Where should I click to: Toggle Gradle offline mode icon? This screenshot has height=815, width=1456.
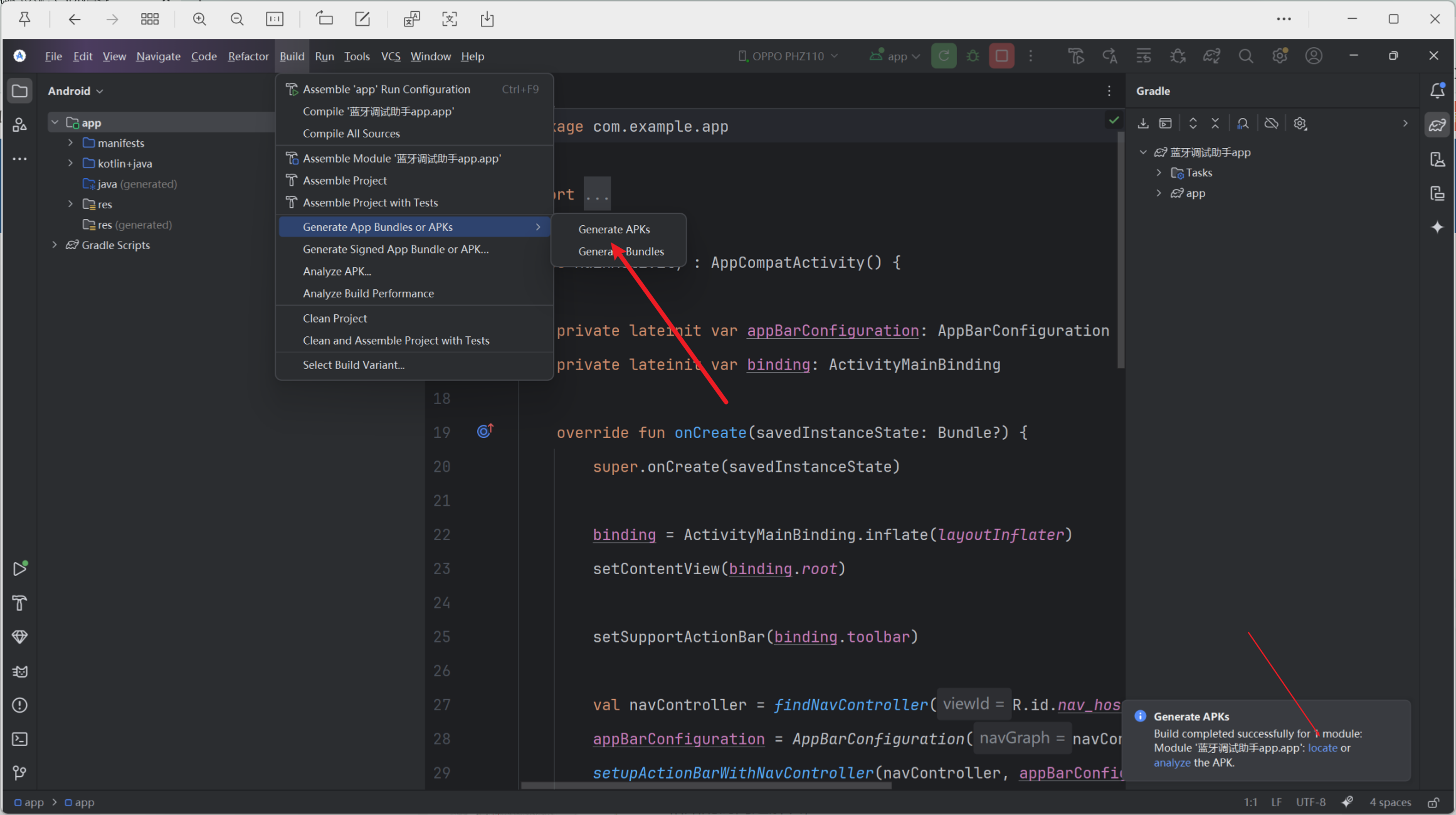click(1271, 124)
